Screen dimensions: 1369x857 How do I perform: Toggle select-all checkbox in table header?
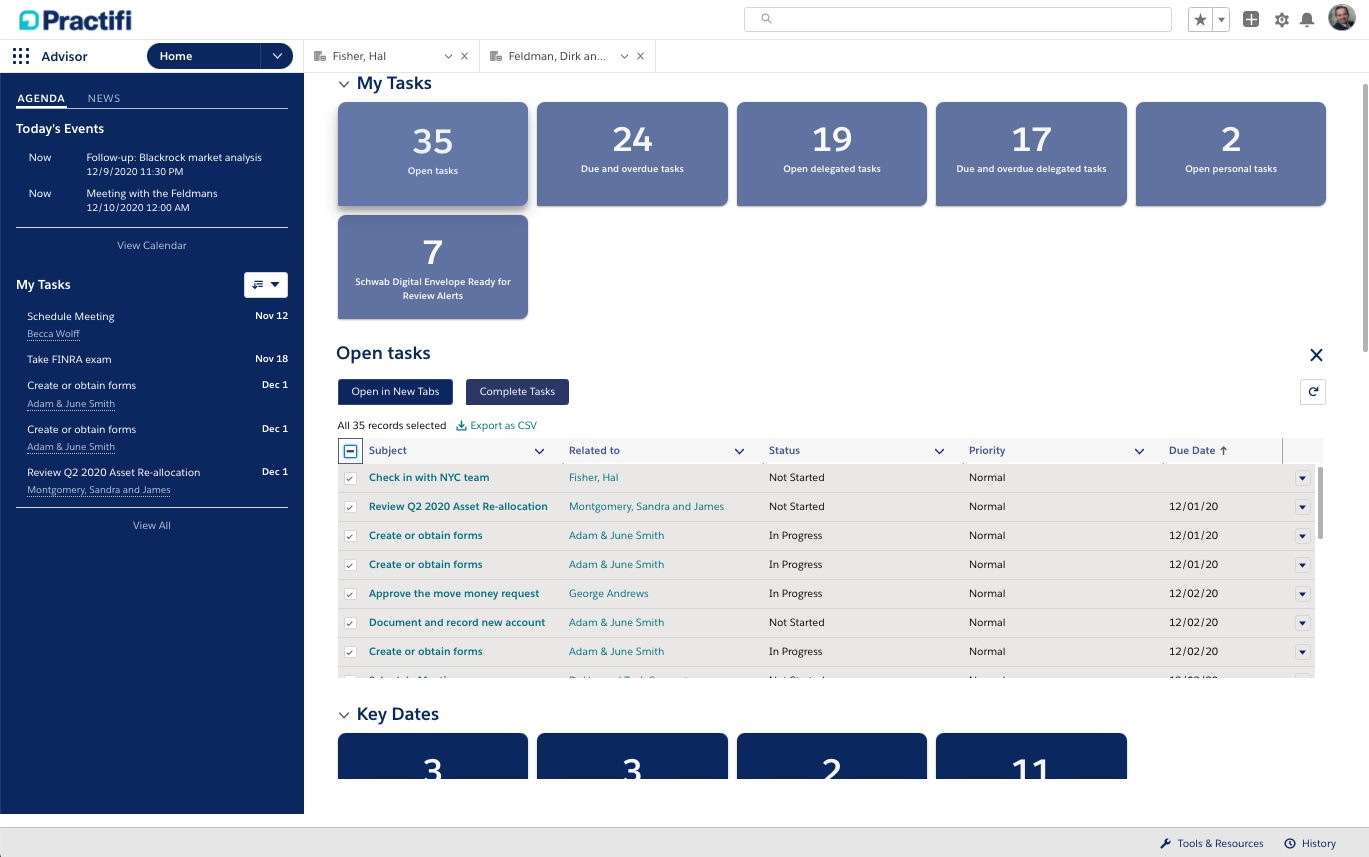[x=350, y=451]
